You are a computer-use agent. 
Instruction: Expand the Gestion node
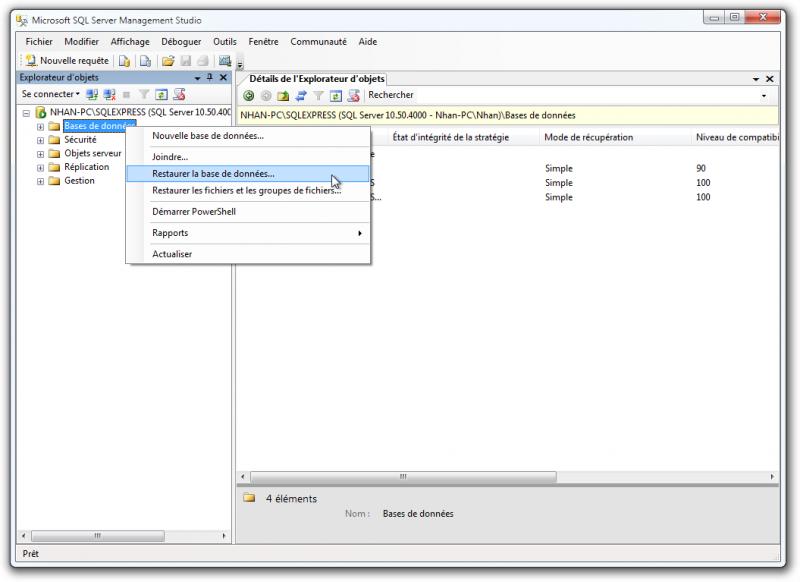coord(40,181)
